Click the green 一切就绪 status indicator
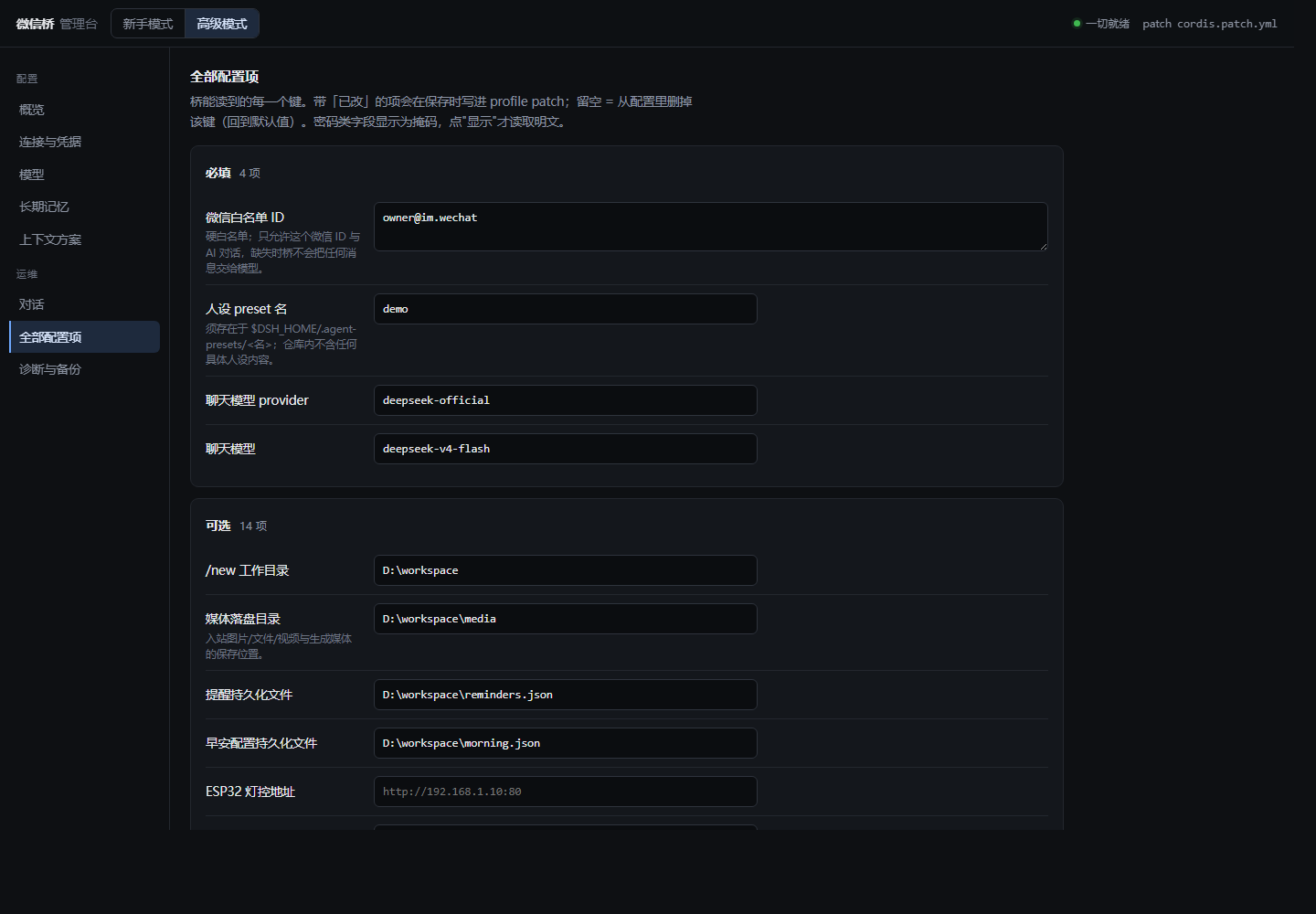This screenshot has height=914, width=1316. click(1101, 24)
